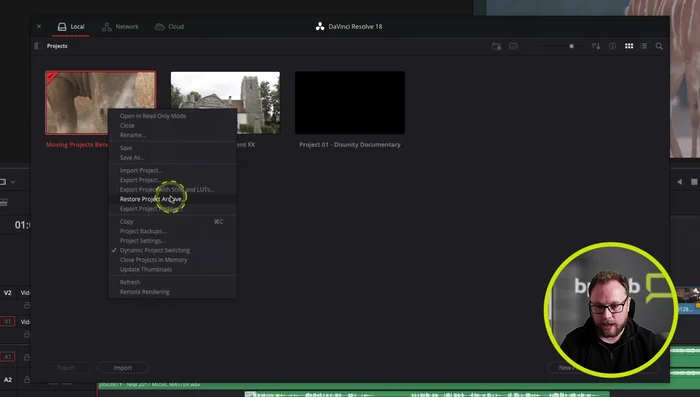The image size is (700, 397).
Task: Click the project info icon
Action: [x=612, y=46]
